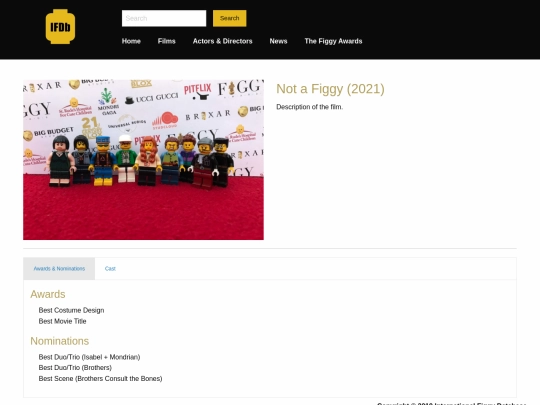Focus the Search input field
The height and width of the screenshot is (405, 540).
tap(164, 18)
